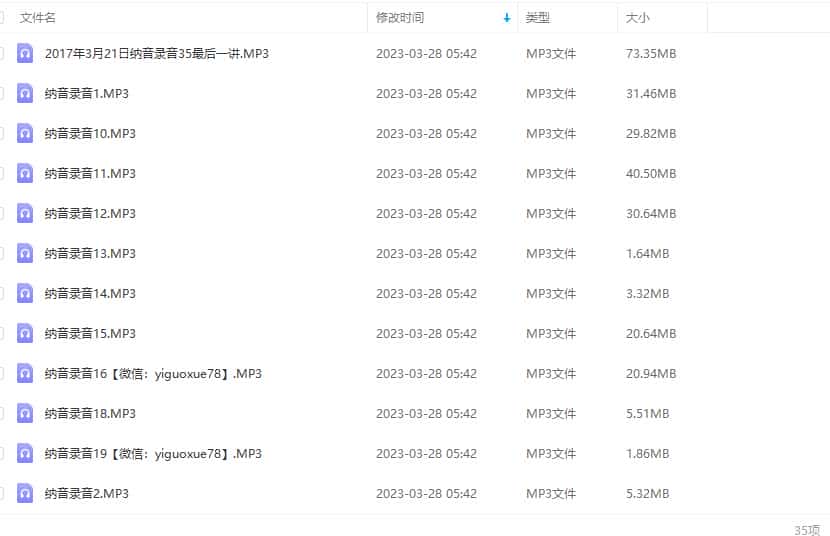The height and width of the screenshot is (536, 830).
Task: Sort the list by 文件名 column
Action: [x=38, y=18]
